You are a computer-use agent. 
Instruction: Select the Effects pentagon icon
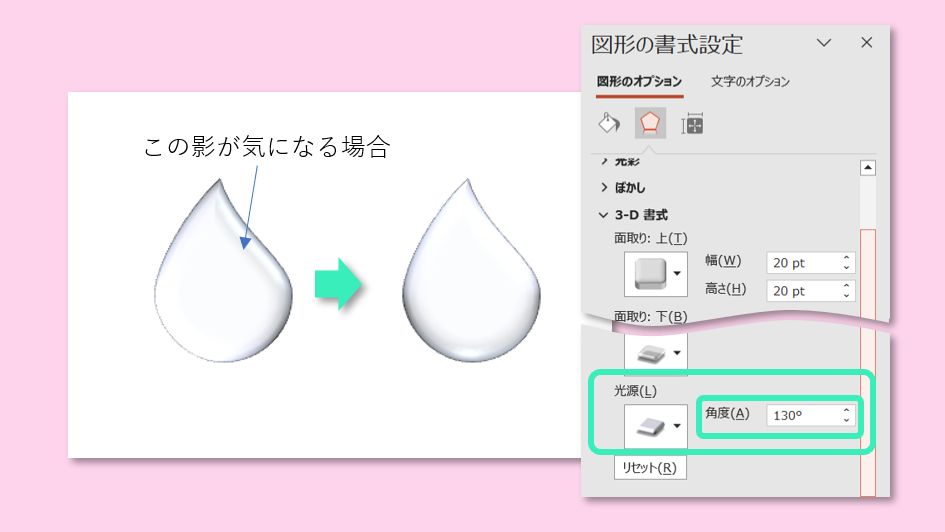point(650,123)
